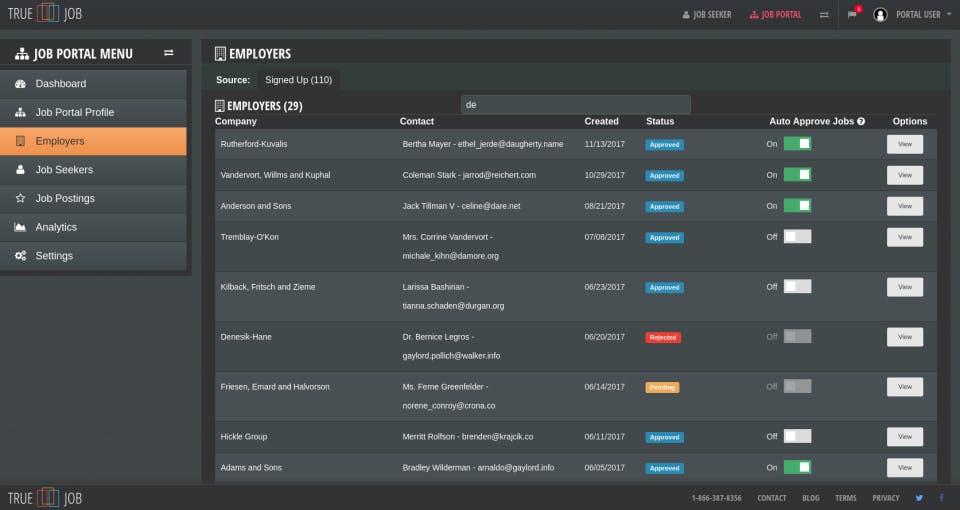Click the footer phone number 1-866-387-8356
The height and width of the screenshot is (510, 960).
tap(716, 498)
